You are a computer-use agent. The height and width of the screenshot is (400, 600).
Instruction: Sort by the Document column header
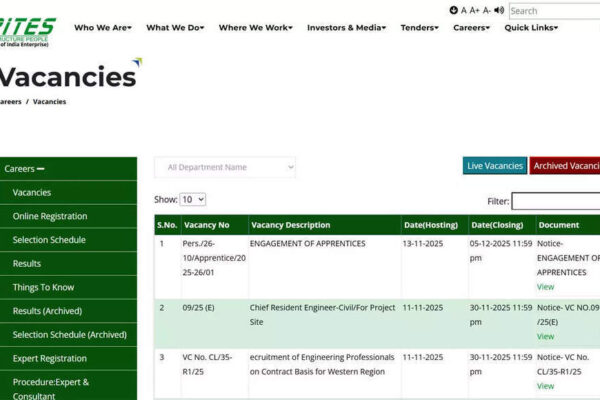(x=568, y=225)
